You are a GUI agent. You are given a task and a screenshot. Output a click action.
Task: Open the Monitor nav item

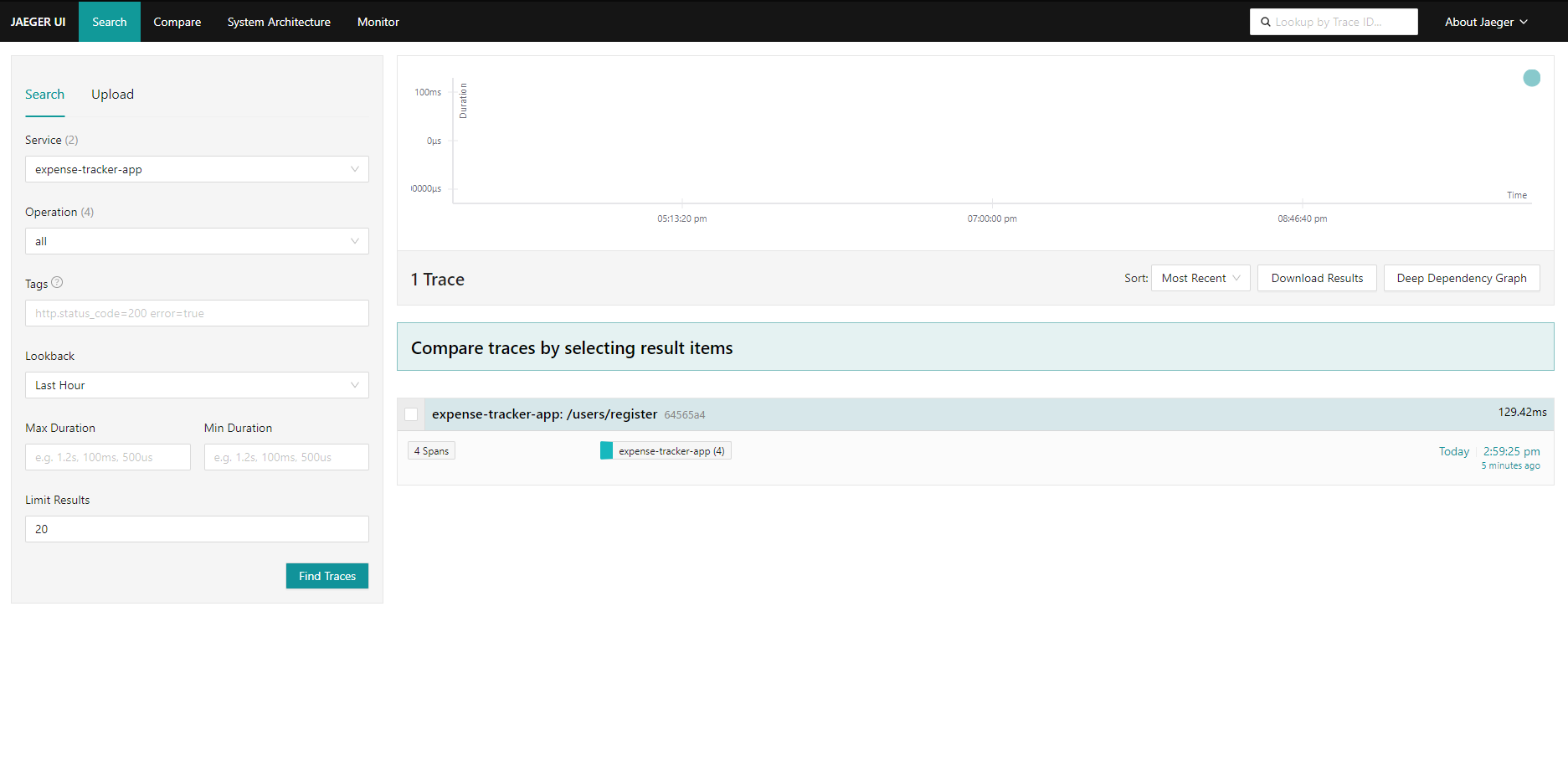click(x=378, y=22)
